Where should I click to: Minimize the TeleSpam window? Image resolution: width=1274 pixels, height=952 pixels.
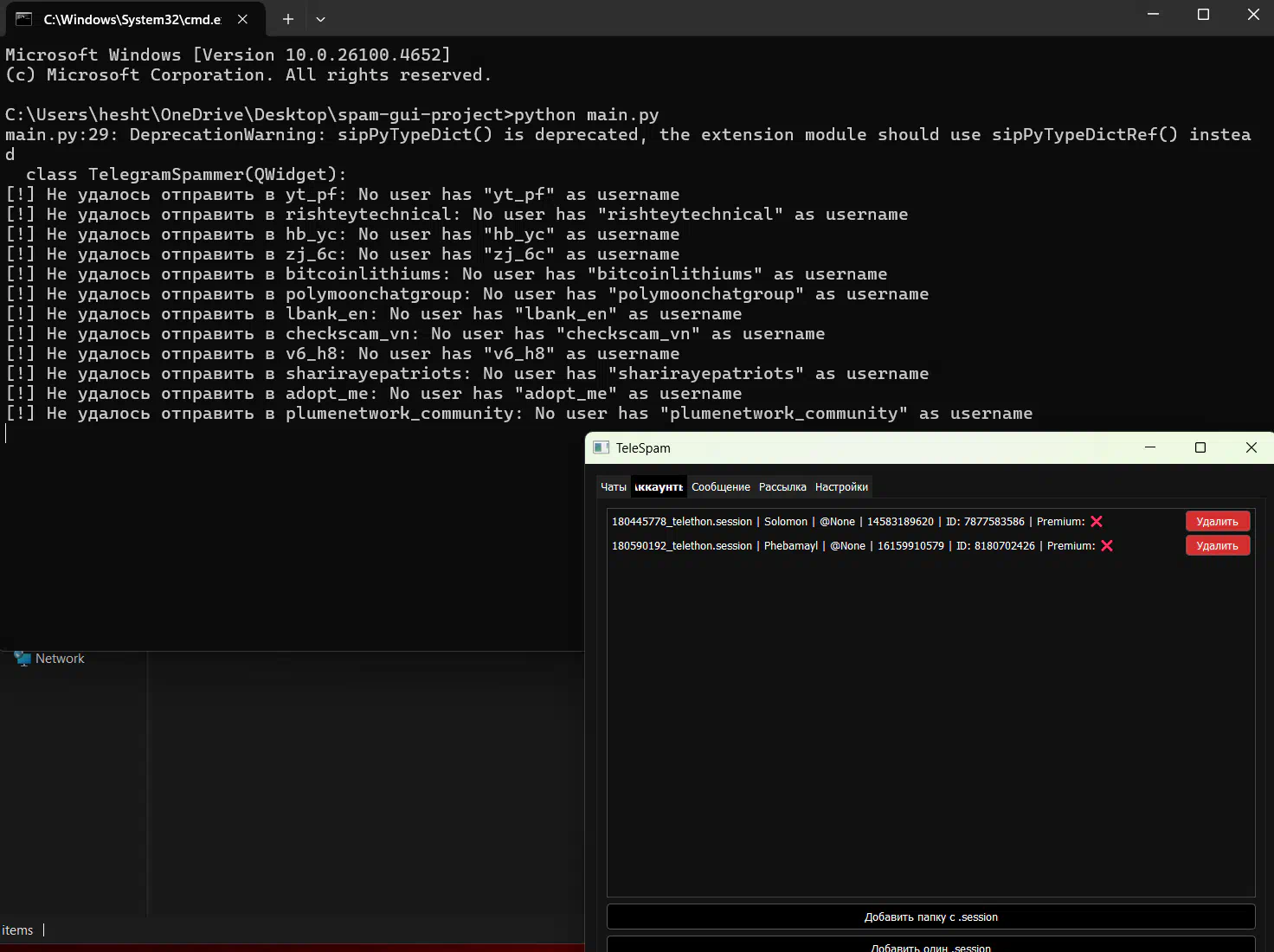click(1150, 447)
